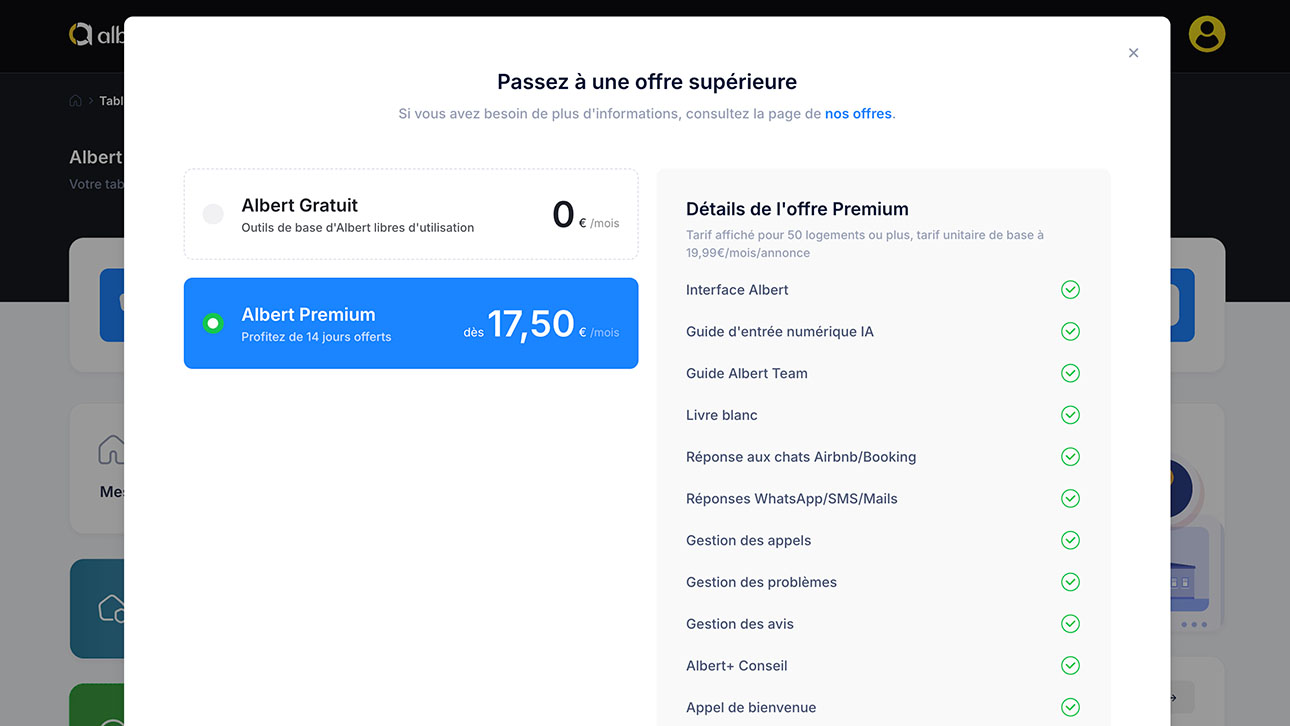Click the Interface Albert checkmark icon
This screenshot has width=1290, height=726.
1070,290
